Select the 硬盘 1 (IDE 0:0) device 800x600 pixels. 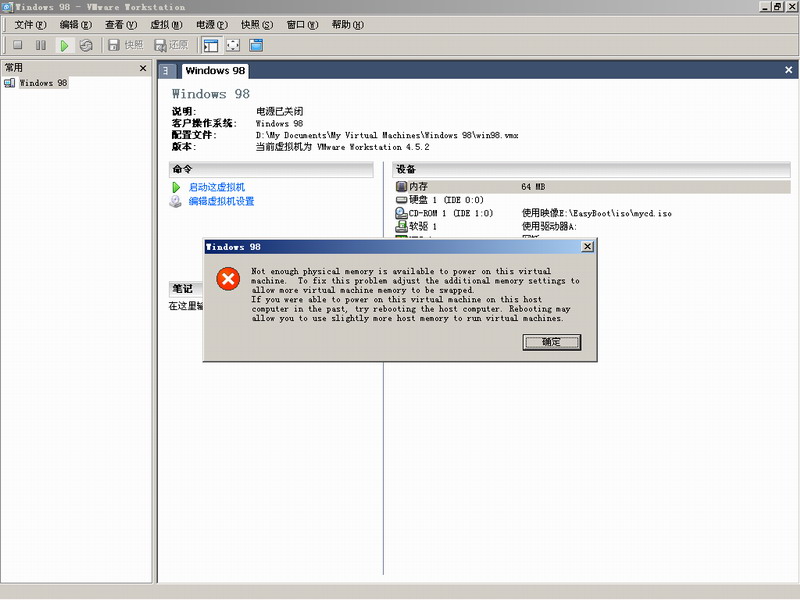pyautogui.click(x=439, y=200)
